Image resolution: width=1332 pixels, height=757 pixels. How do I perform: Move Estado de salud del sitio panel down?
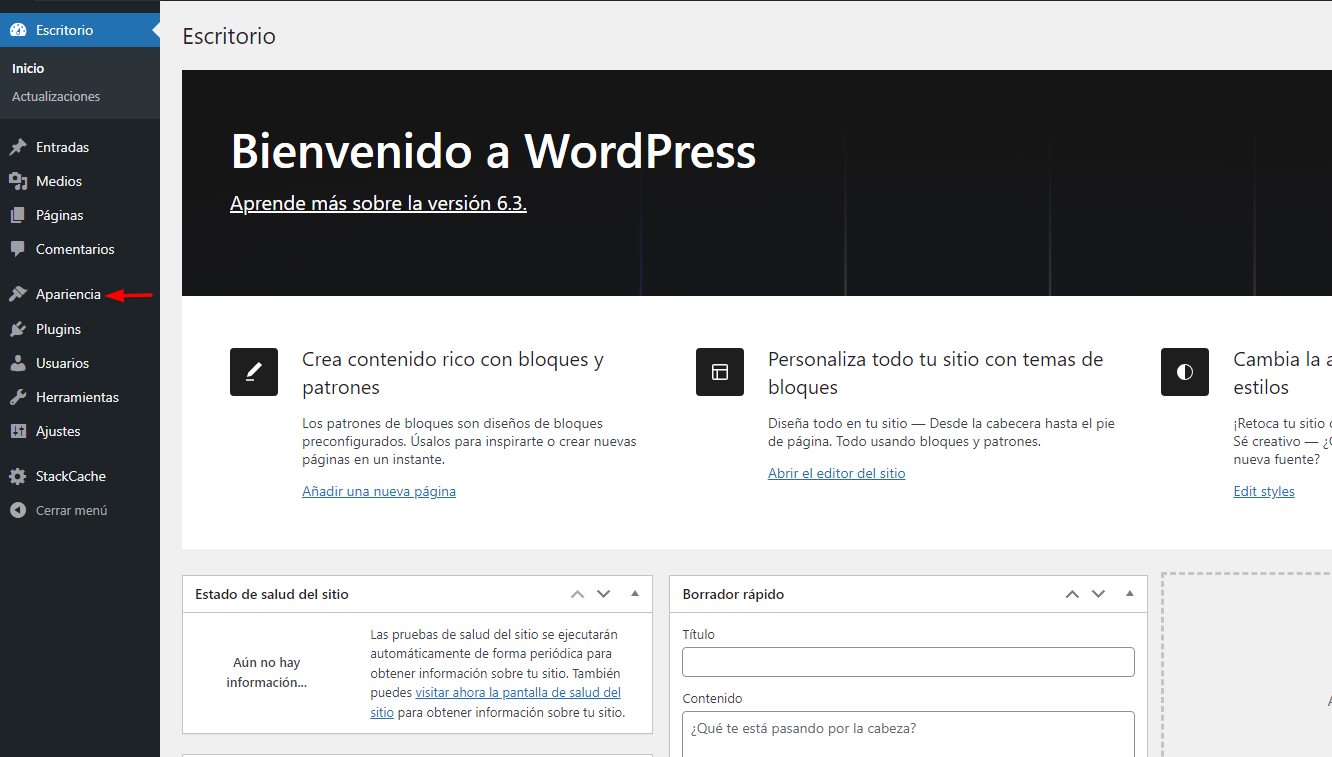coord(603,594)
